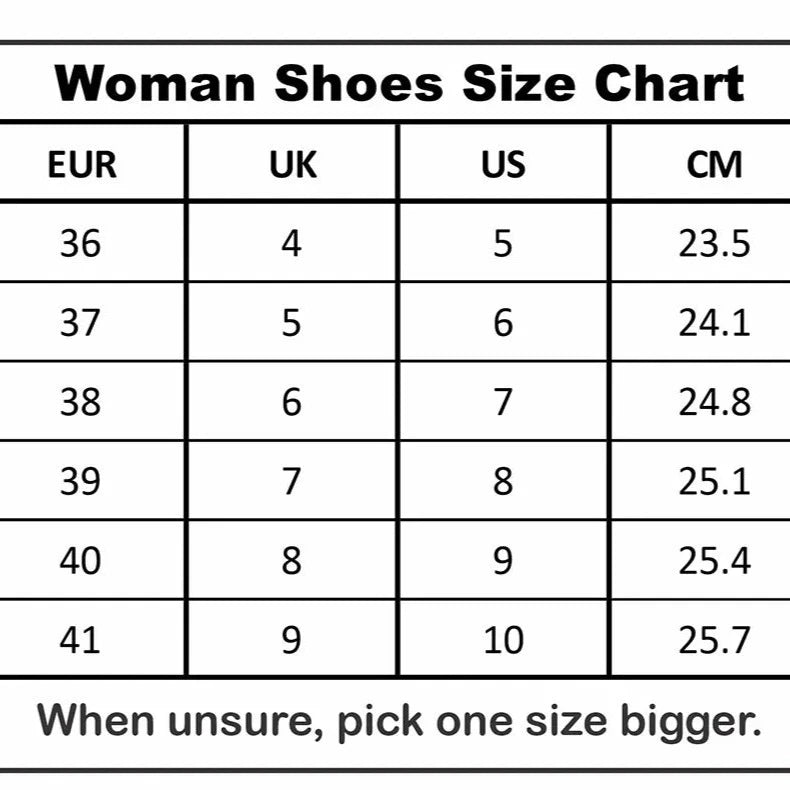Click the 25.7 CM cell
Image resolution: width=790 pixels, height=790 pixels.
pos(714,639)
